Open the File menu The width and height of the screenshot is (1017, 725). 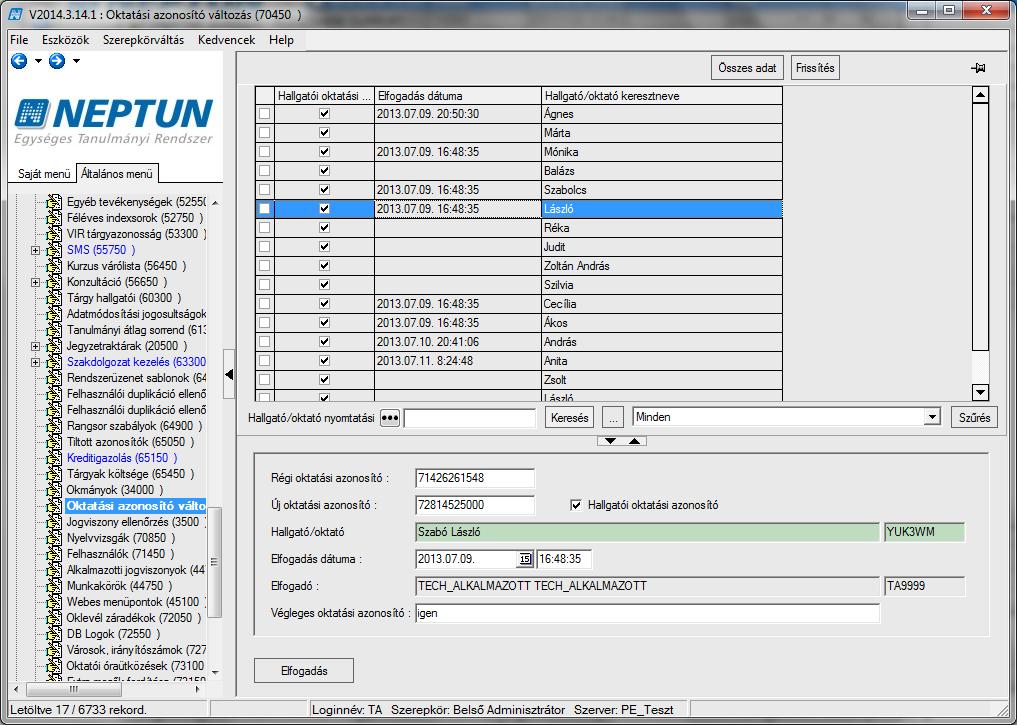click(19, 40)
